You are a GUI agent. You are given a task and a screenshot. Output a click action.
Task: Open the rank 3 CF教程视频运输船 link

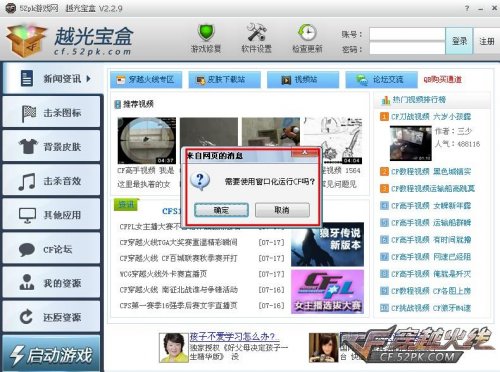click(x=433, y=189)
